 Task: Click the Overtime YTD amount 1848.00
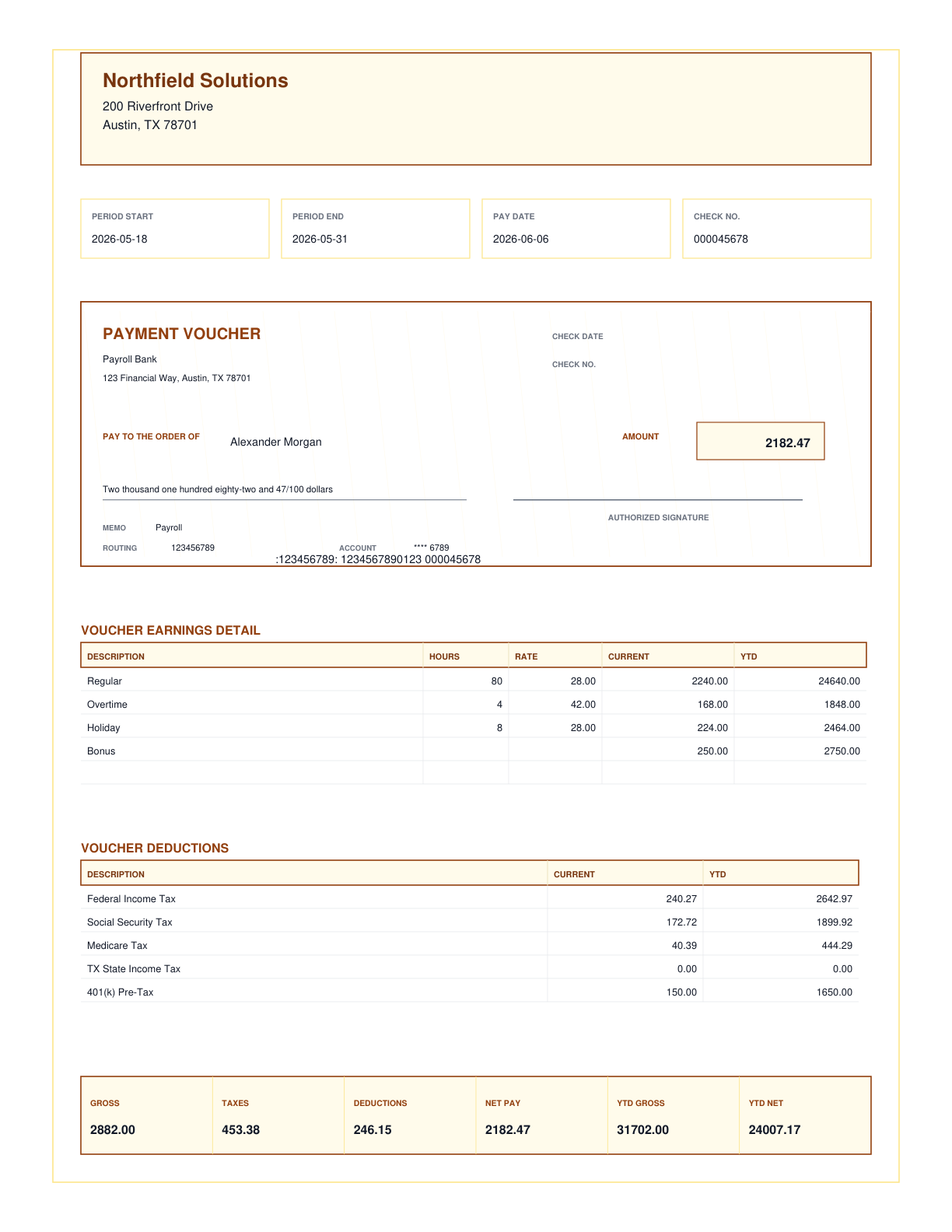(x=842, y=705)
